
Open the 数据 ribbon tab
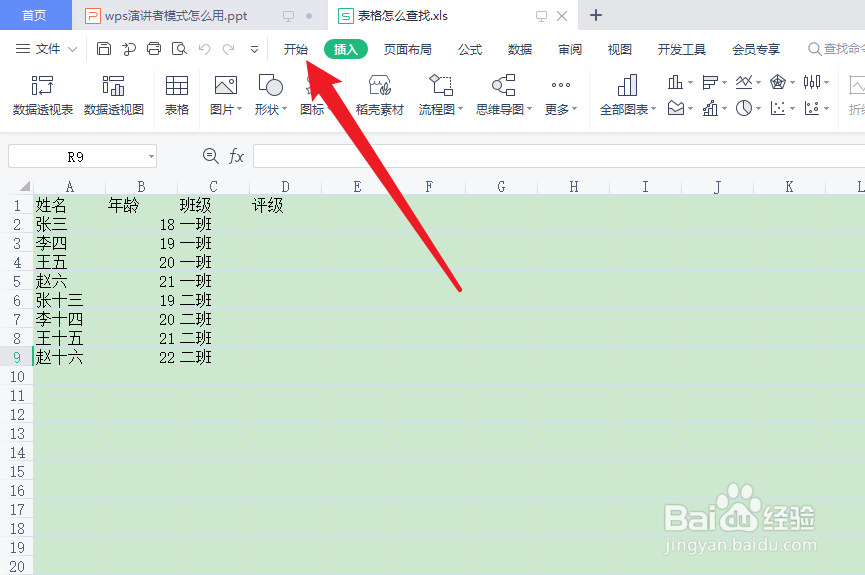click(x=520, y=49)
